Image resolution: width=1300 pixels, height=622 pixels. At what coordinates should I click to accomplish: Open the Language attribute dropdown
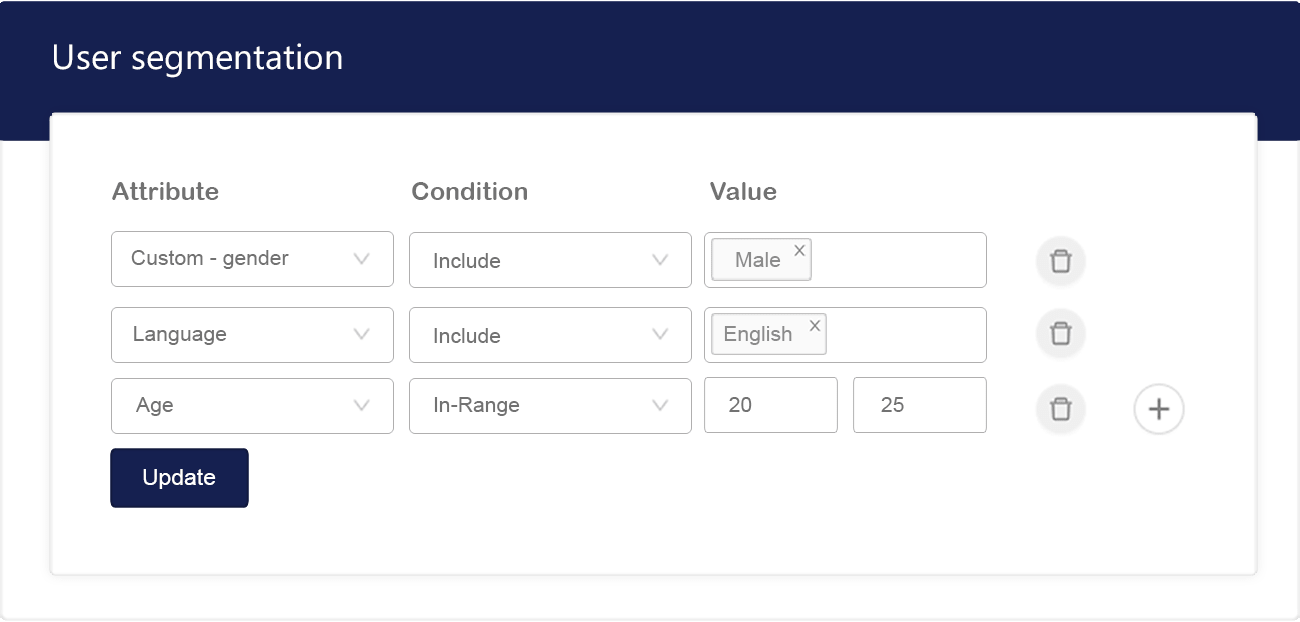point(252,335)
